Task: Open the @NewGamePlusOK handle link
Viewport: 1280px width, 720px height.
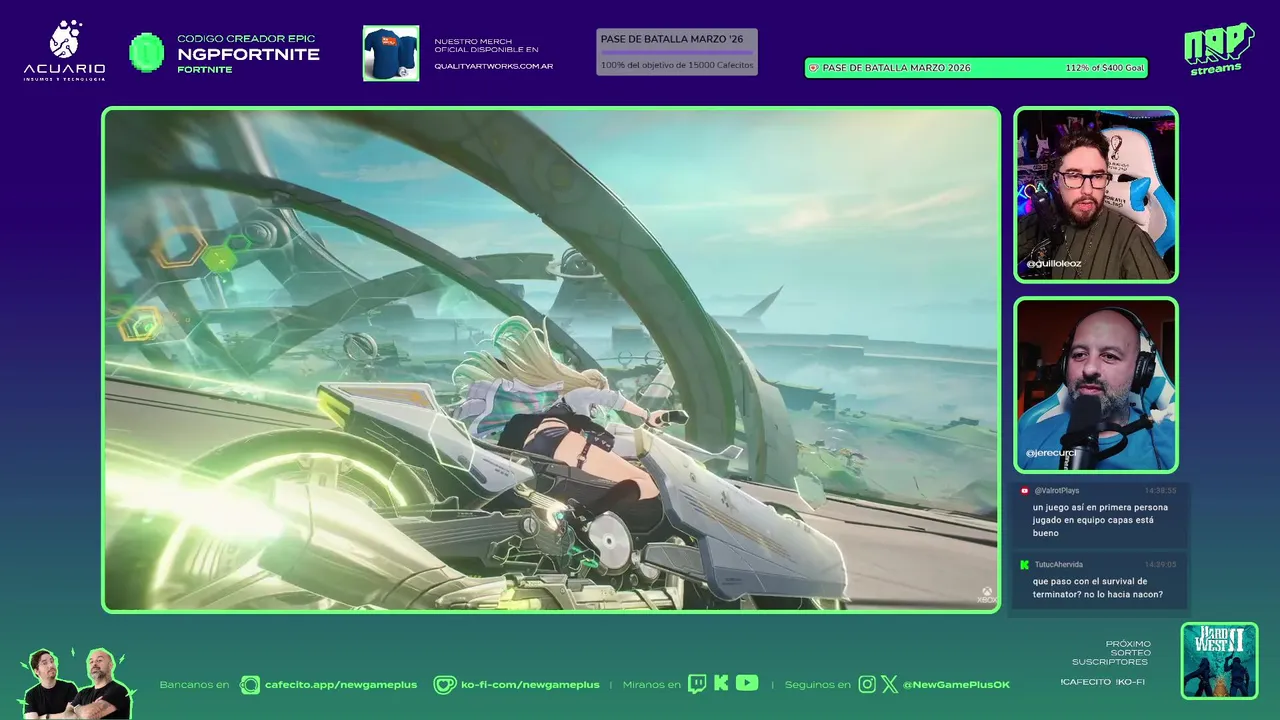Action: click(956, 685)
